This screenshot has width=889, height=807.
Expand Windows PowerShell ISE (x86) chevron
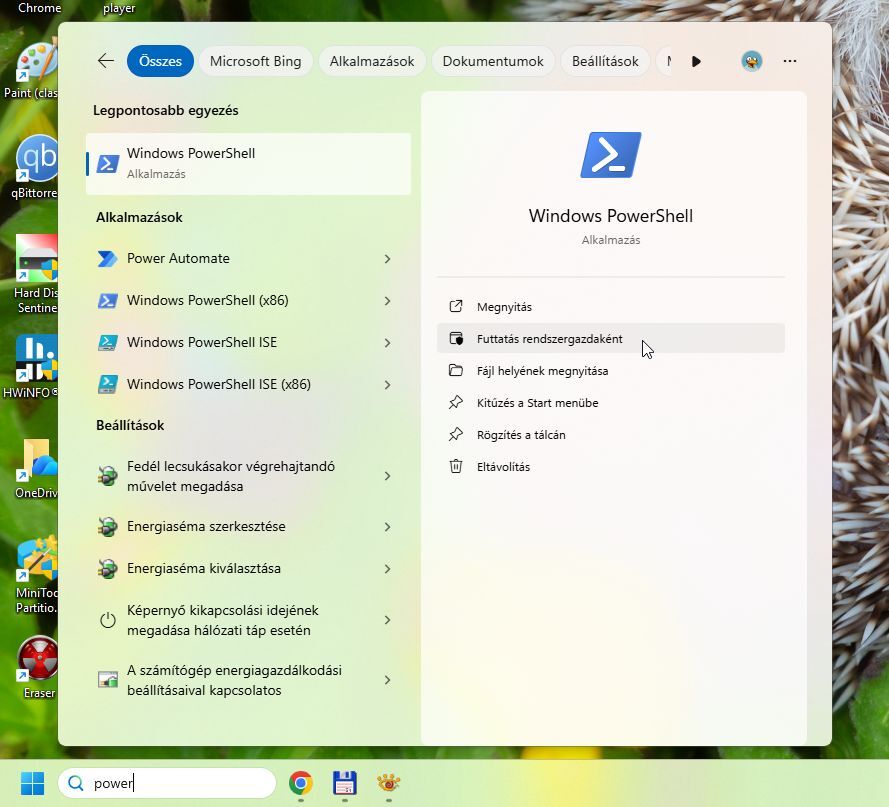pyautogui.click(x=387, y=385)
